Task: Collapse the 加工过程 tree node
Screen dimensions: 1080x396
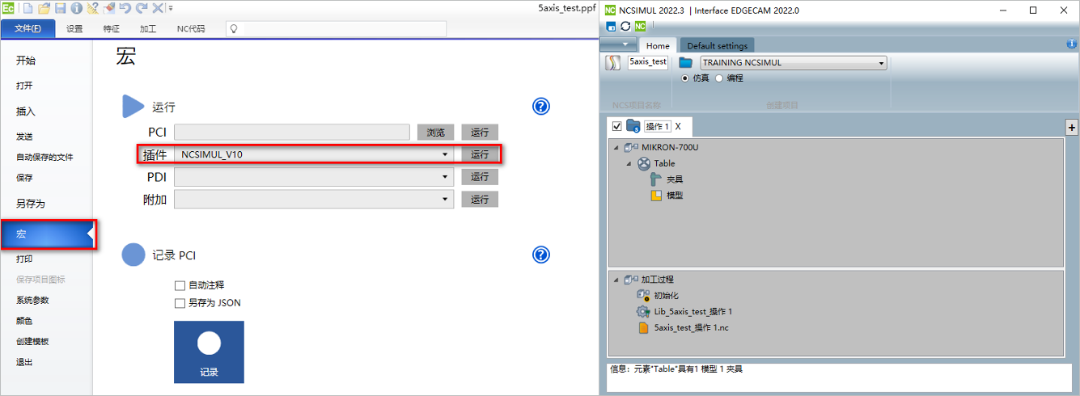Action: tap(616, 280)
